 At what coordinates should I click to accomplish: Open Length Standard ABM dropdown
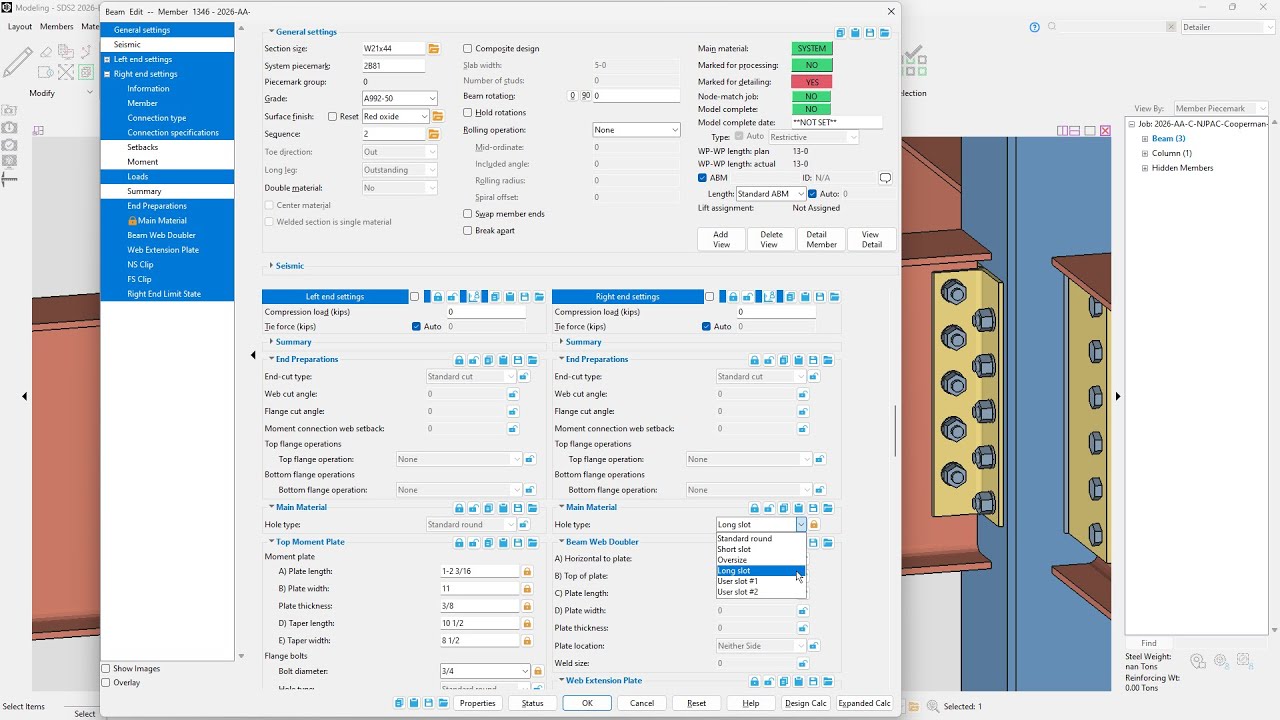(x=771, y=194)
